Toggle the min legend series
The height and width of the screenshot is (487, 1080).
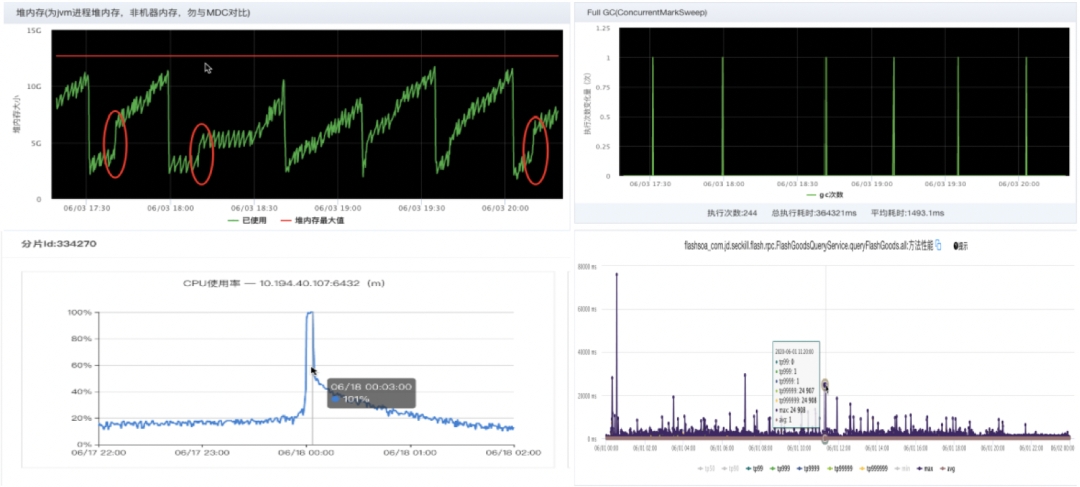[x=902, y=468]
